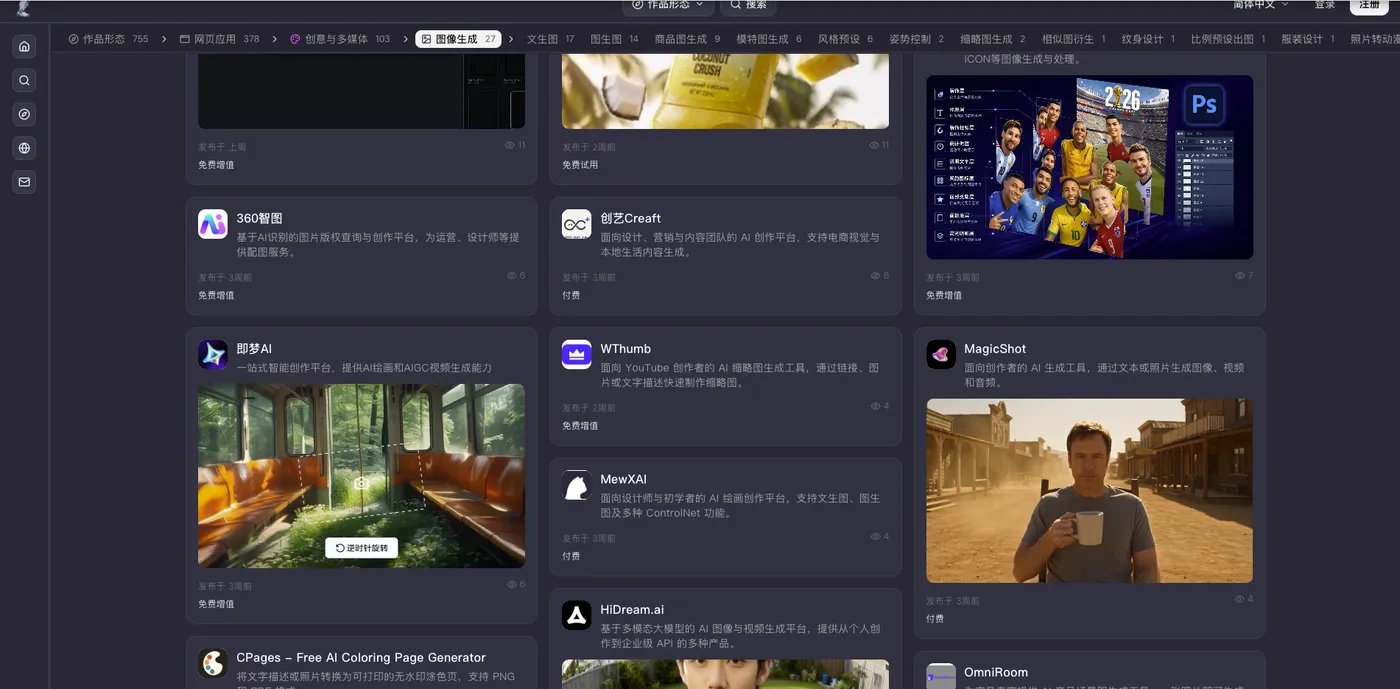Click the 免费增值 label on 360智图 card
Viewport: 1400px width, 689px height.
(x=216, y=295)
